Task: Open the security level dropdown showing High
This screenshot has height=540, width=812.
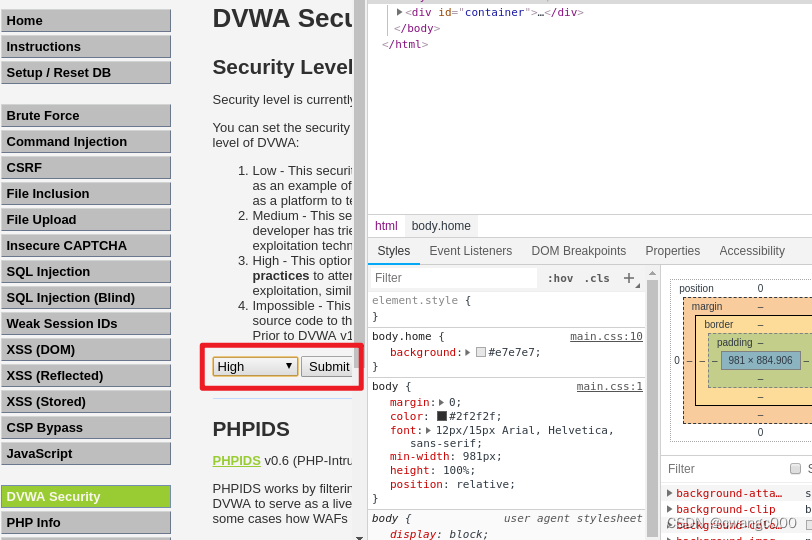Action: 255,367
